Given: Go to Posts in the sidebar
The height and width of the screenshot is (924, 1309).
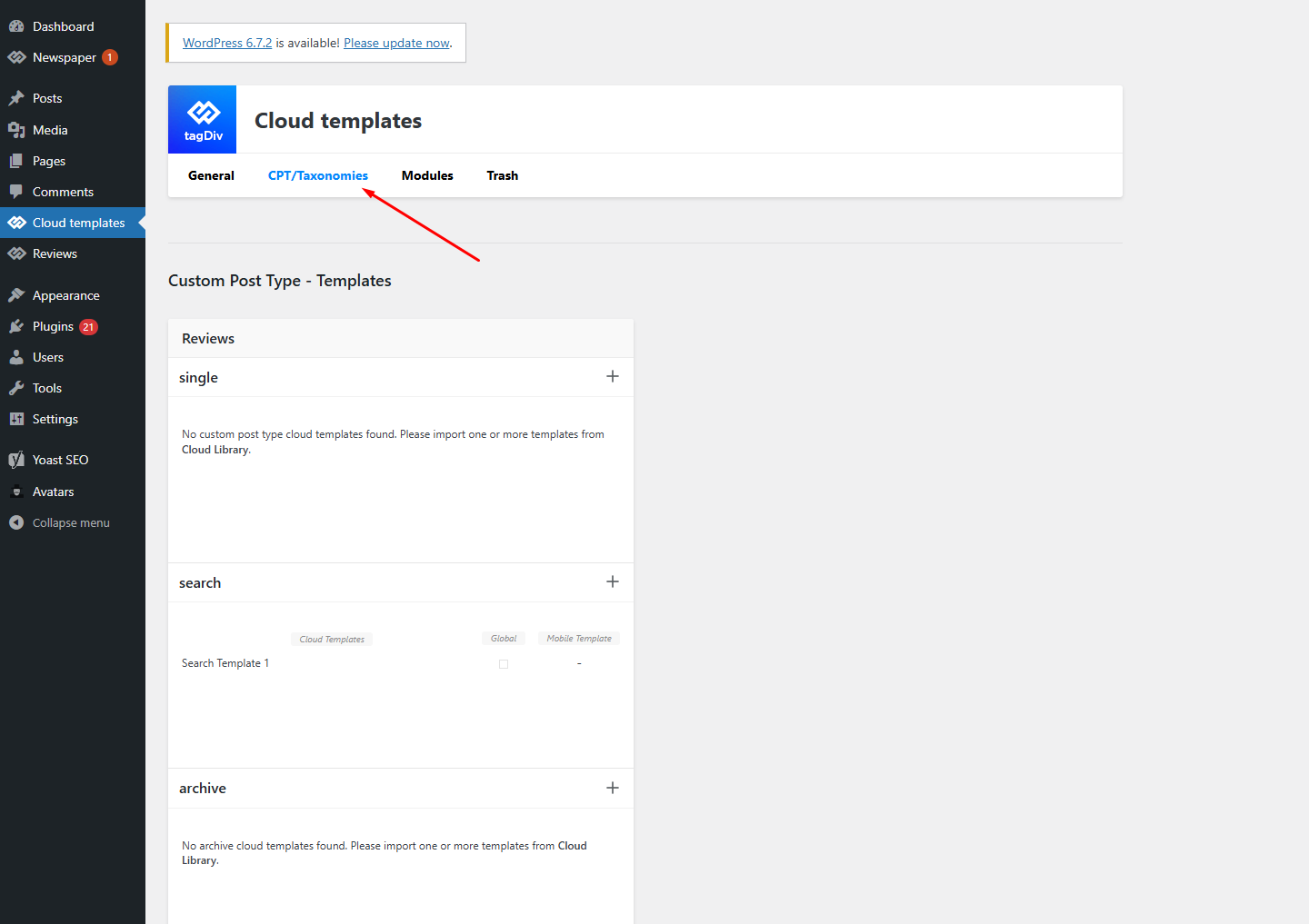Looking at the screenshot, I should point(73,98).
